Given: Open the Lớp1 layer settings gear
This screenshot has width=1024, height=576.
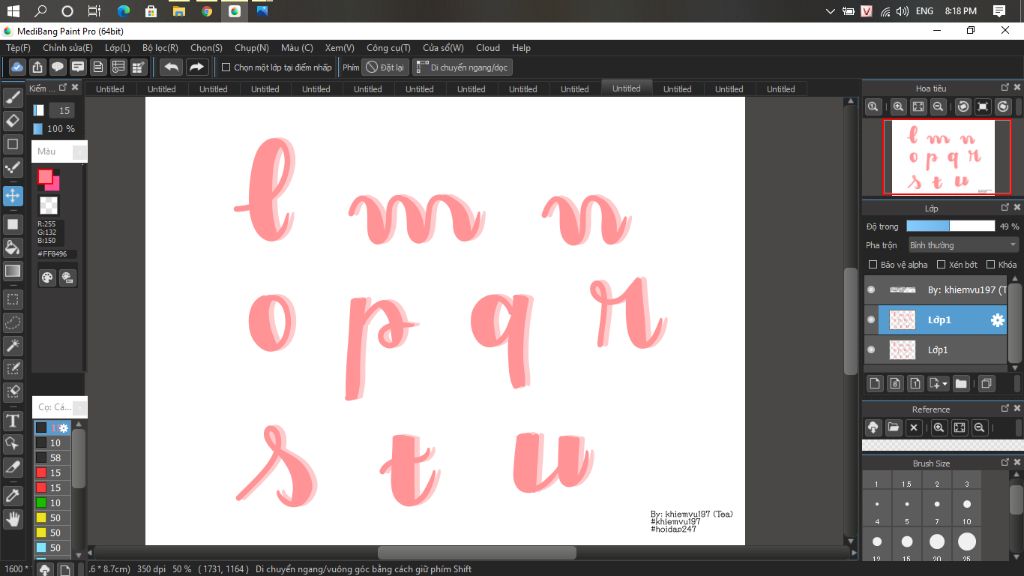Looking at the screenshot, I should [997, 320].
